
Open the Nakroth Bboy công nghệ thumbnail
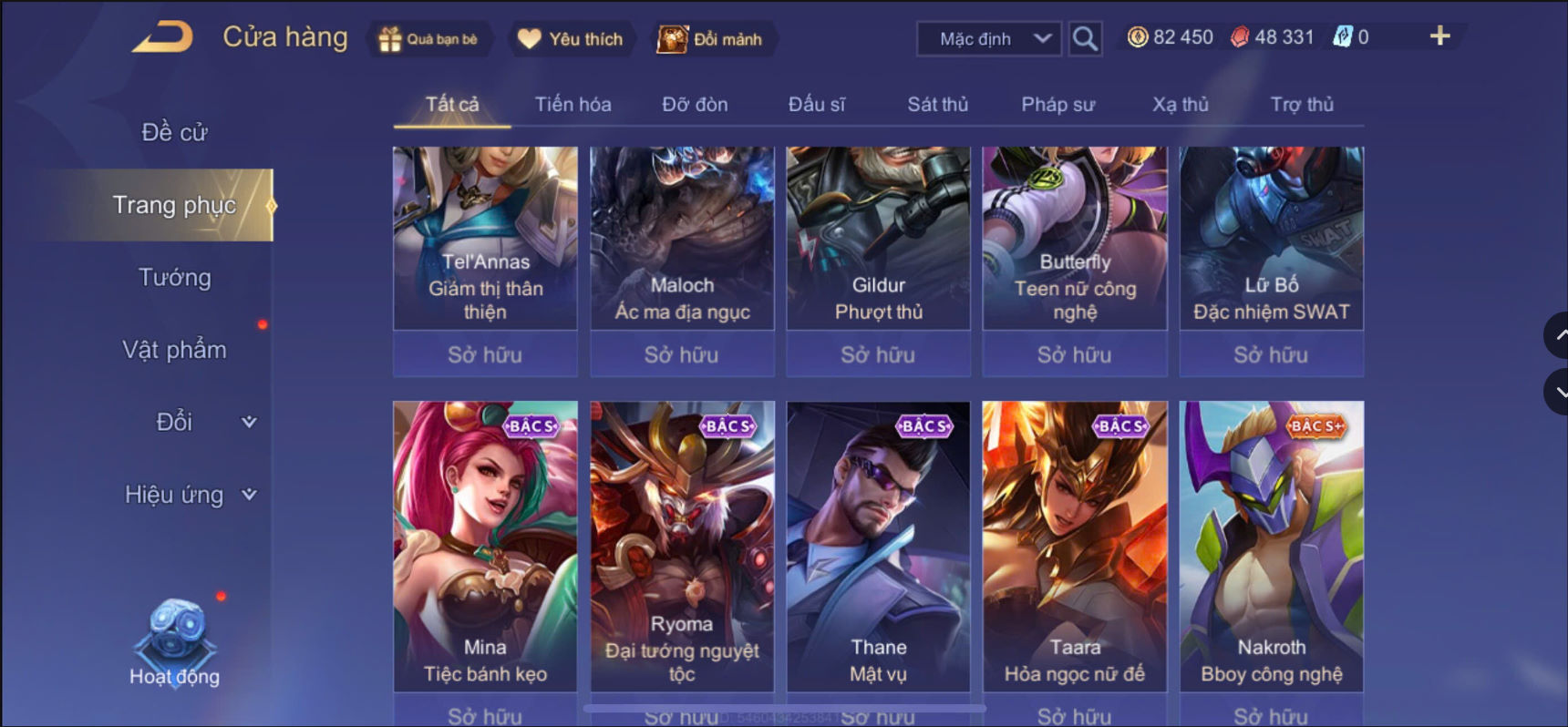click(1271, 546)
